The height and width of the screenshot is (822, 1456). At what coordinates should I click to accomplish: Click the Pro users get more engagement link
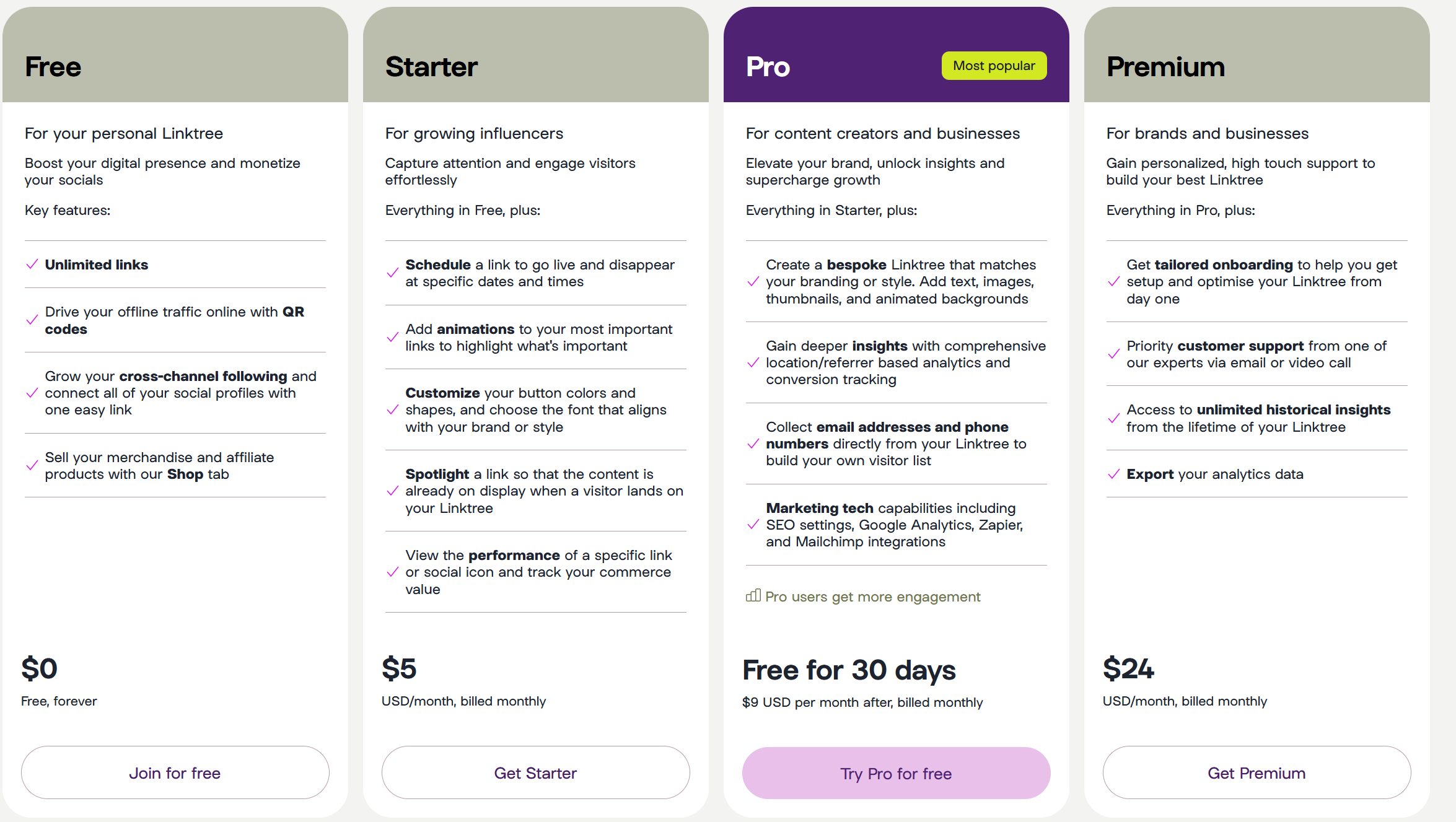(x=872, y=597)
